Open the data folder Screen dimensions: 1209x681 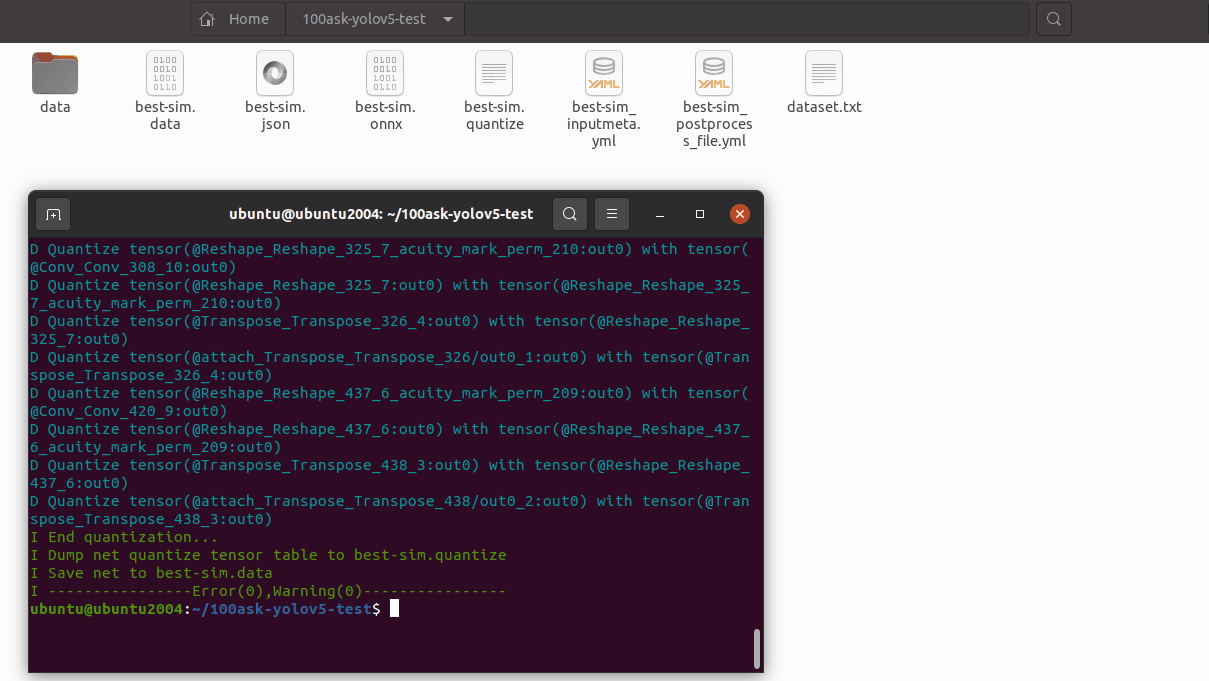(x=55, y=74)
